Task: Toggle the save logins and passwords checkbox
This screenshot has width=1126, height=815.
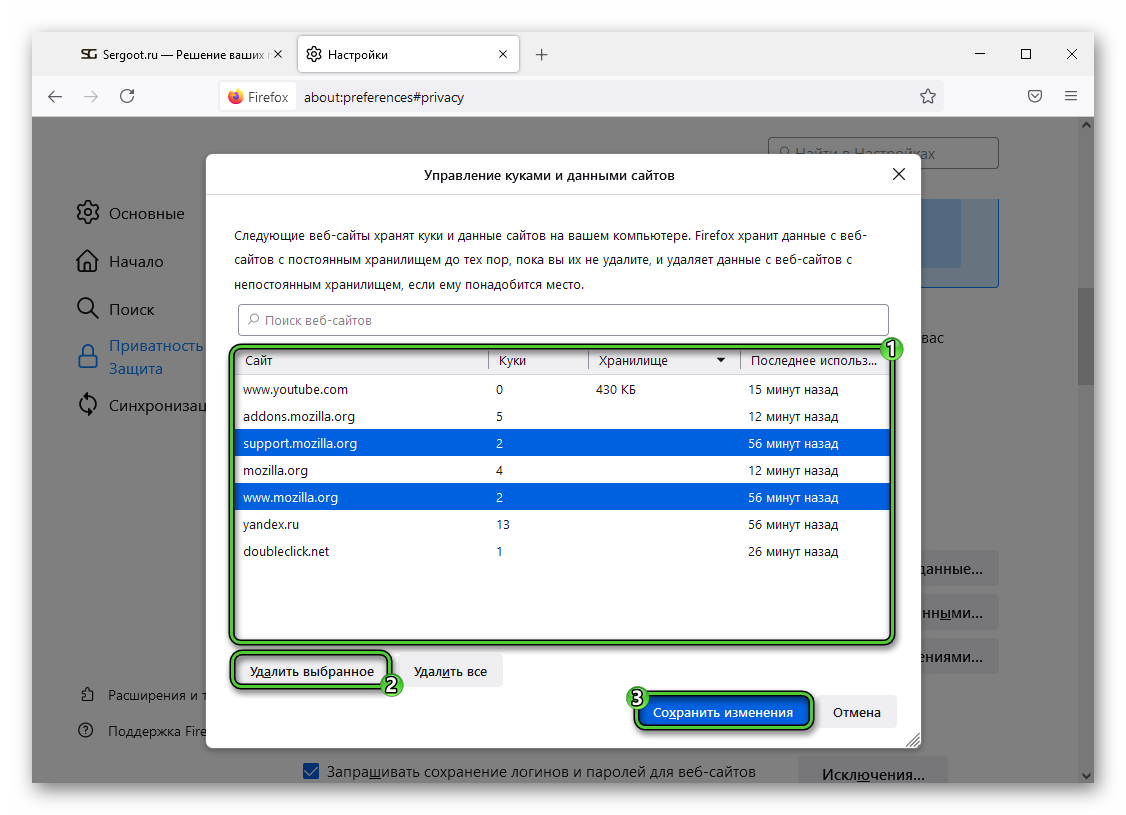Action: [311, 771]
